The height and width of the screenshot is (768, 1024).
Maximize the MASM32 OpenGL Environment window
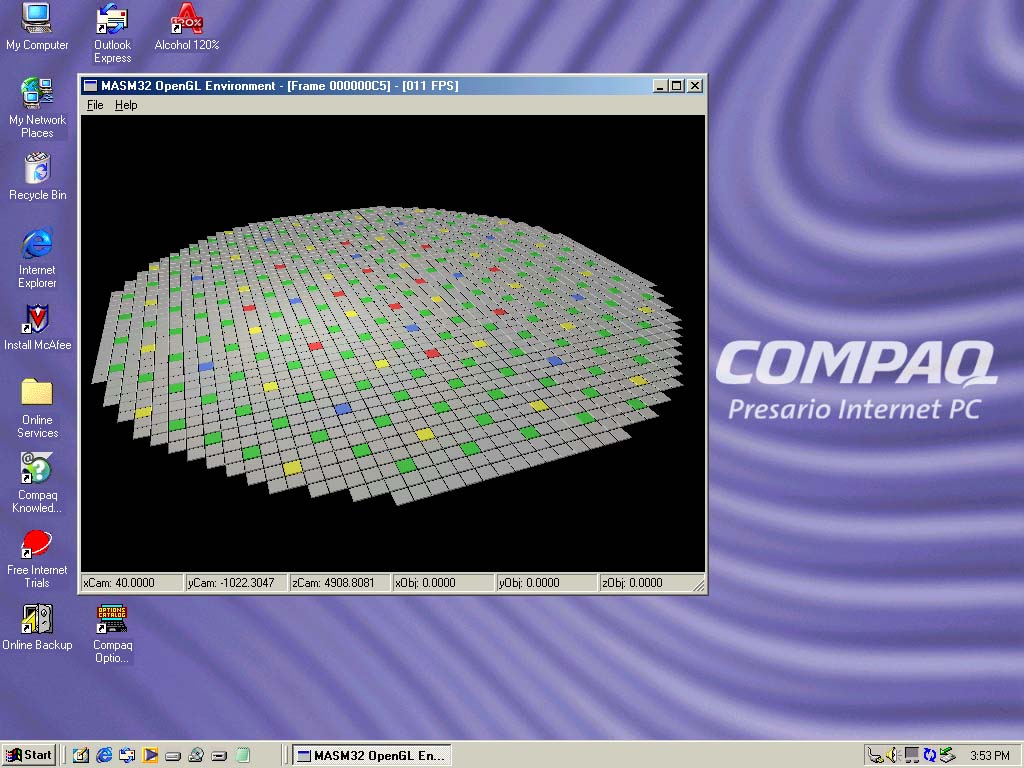(x=677, y=86)
